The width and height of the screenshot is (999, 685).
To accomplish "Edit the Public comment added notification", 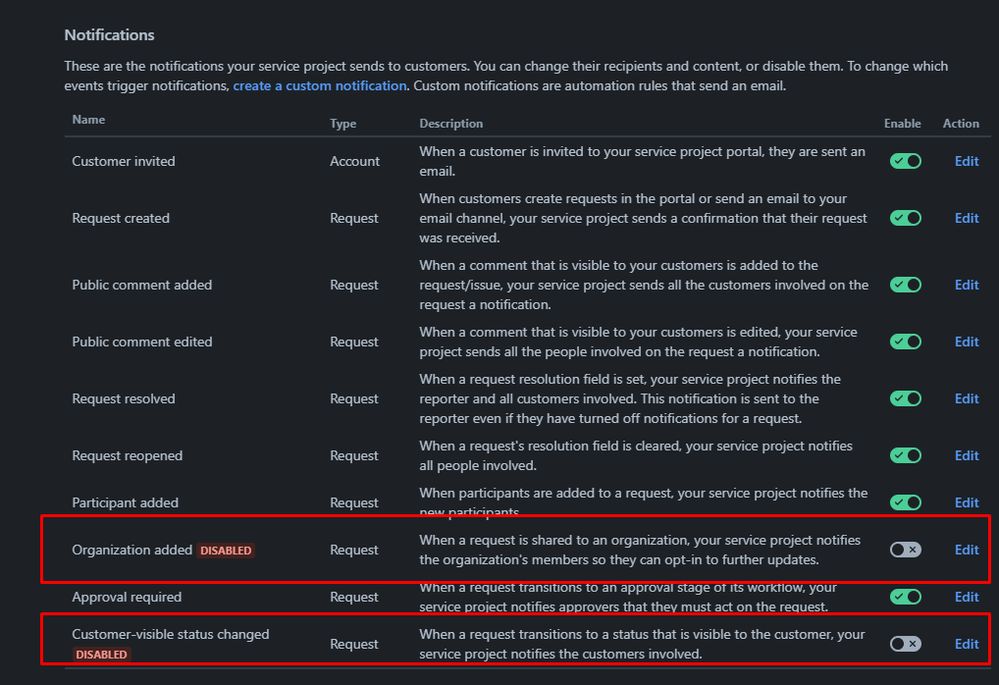I will point(965,284).
